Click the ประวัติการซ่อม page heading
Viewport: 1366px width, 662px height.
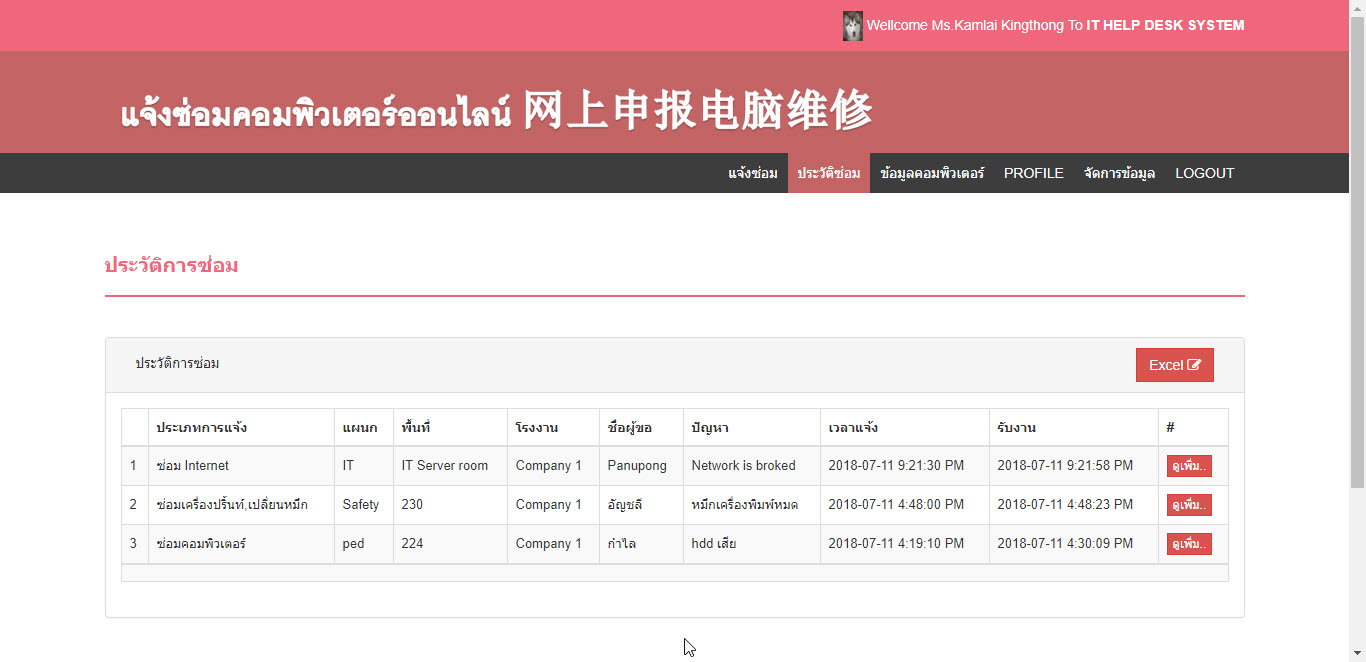pos(171,266)
